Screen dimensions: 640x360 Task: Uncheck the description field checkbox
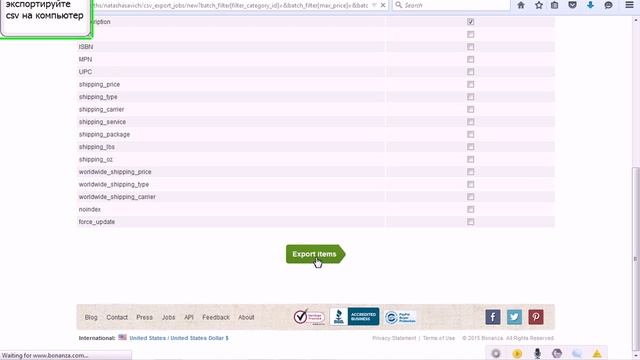coord(471,22)
